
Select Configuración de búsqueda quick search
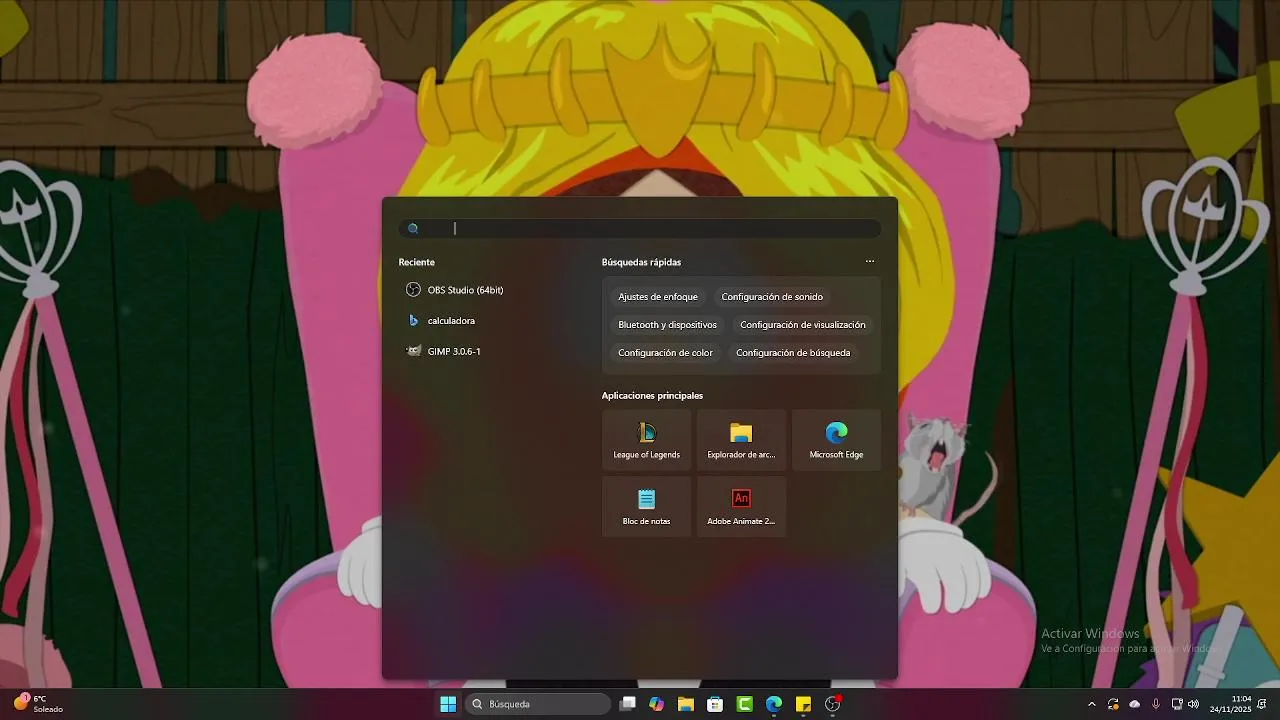[x=793, y=353]
